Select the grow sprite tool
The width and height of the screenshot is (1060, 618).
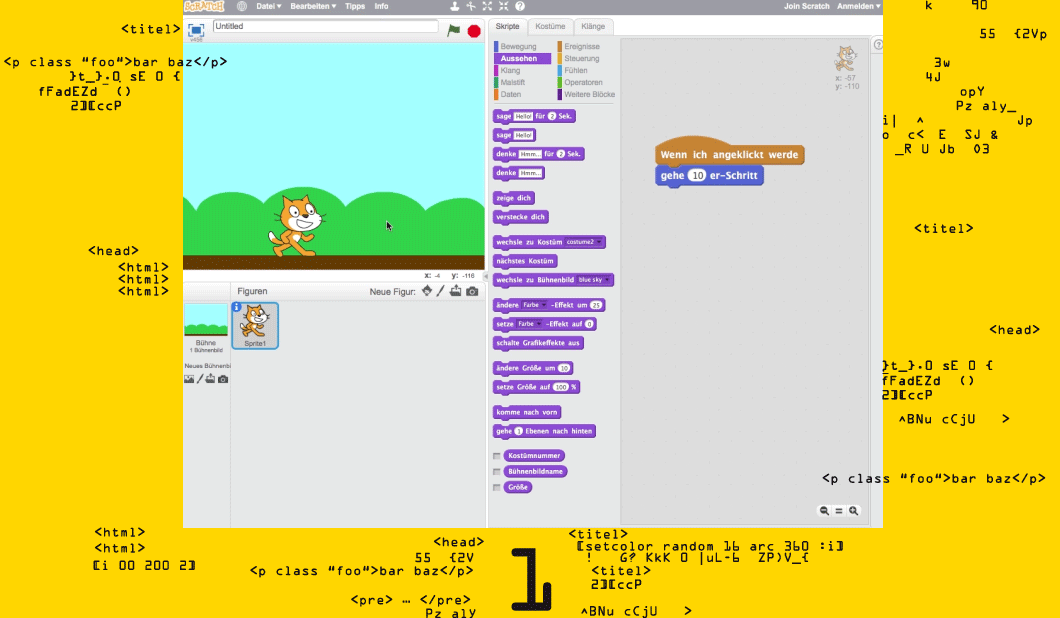[487, 6]
